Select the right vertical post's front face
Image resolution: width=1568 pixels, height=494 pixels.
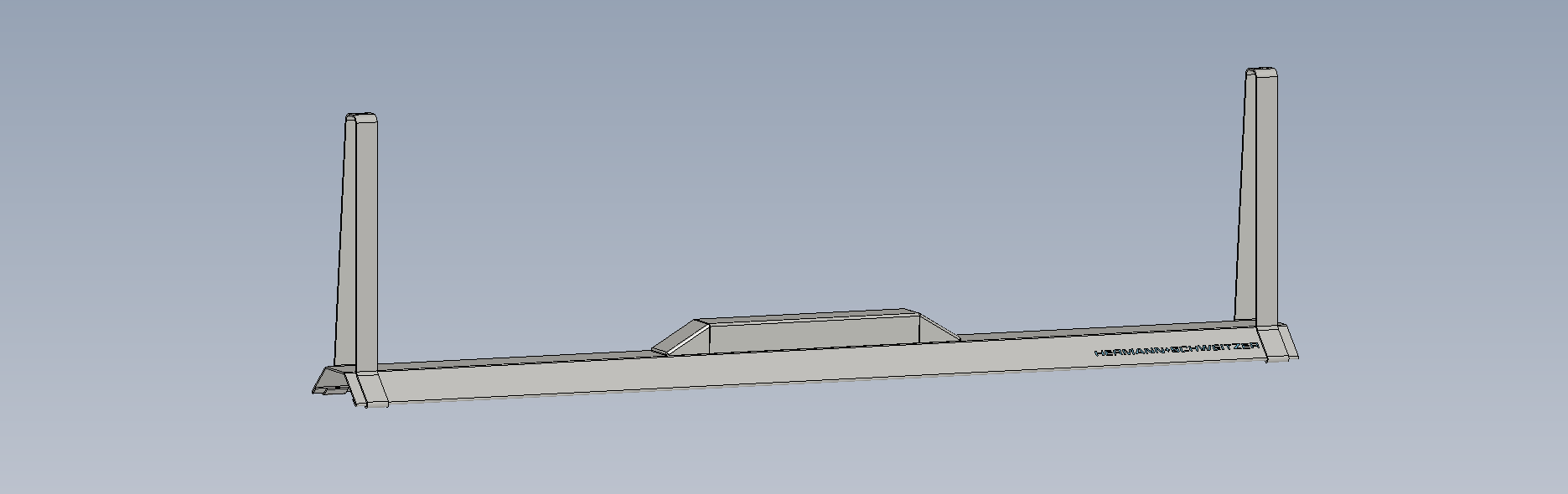pyautogui.click(x=1265, y=201)
